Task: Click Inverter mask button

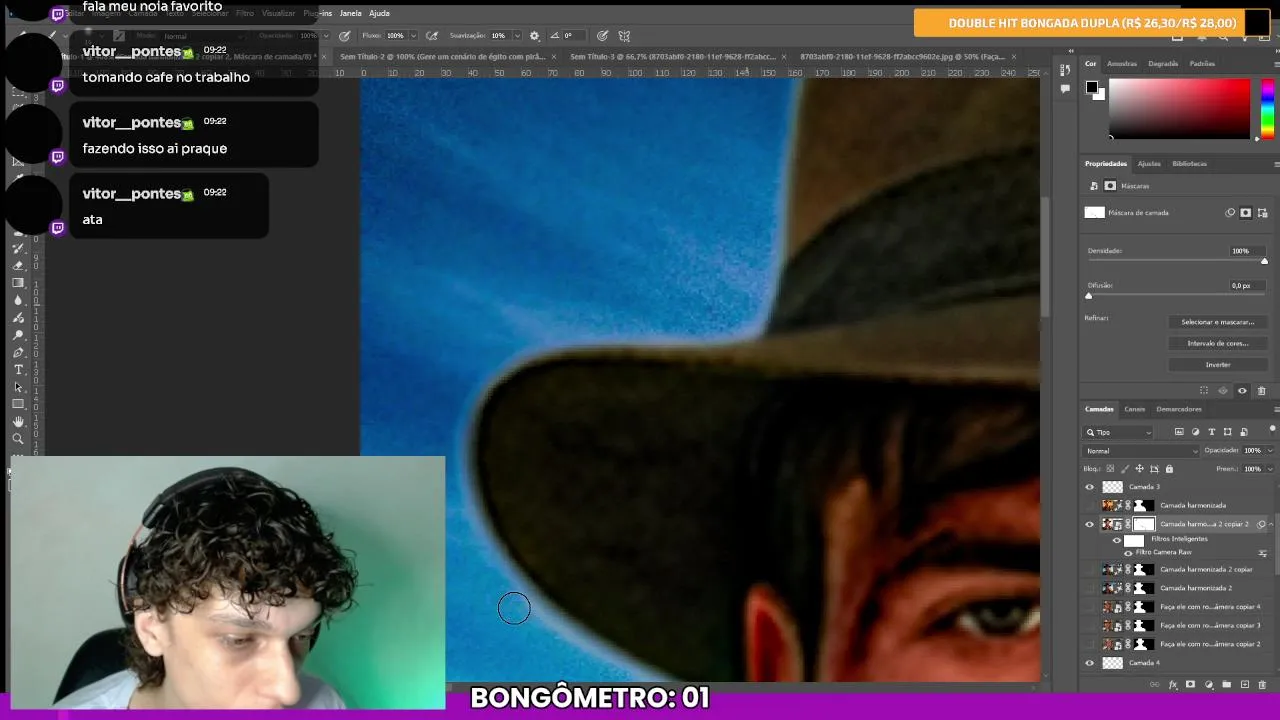Action: 1217,365
